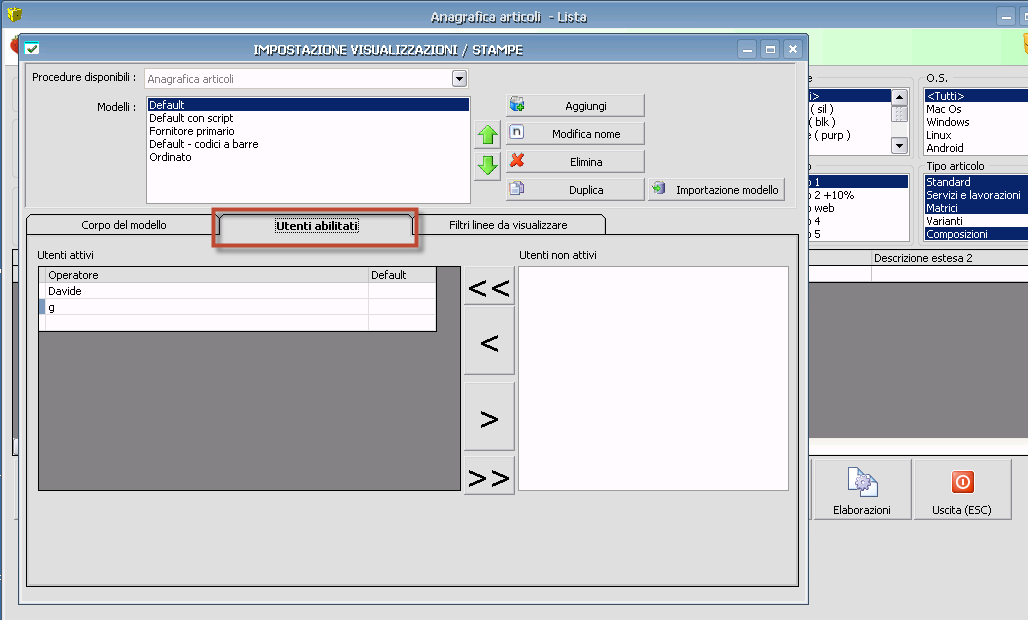
Task: Close the Impostazione visualizzazioni dialog
Action: tap(793, 49)
